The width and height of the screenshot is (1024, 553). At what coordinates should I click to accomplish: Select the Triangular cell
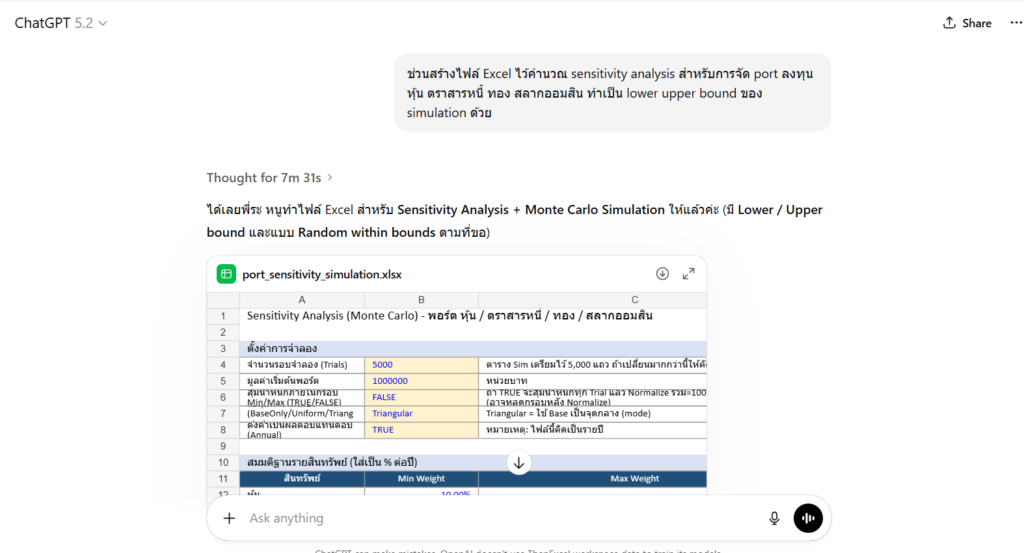pyautogui.click(x=421, y=413)
